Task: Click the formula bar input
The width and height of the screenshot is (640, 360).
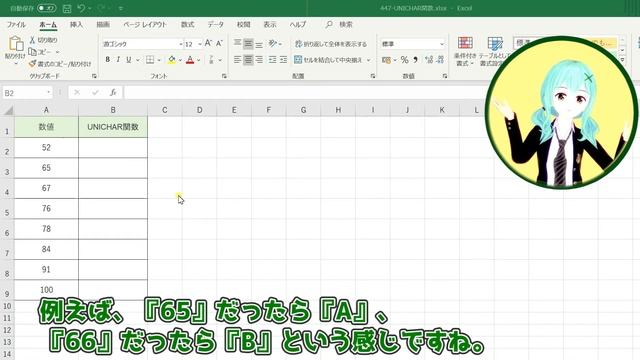Action: (304, 93)
